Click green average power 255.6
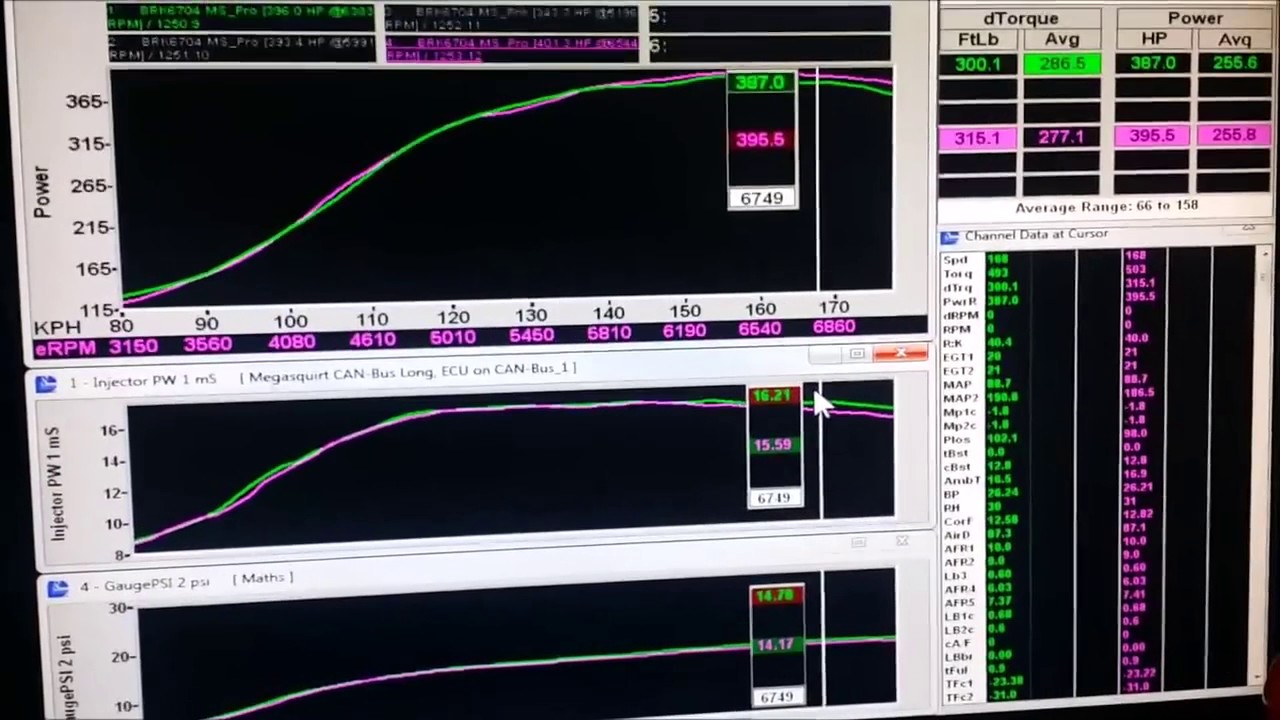Screen dimensions: 1280x720 coord(1234,63)
